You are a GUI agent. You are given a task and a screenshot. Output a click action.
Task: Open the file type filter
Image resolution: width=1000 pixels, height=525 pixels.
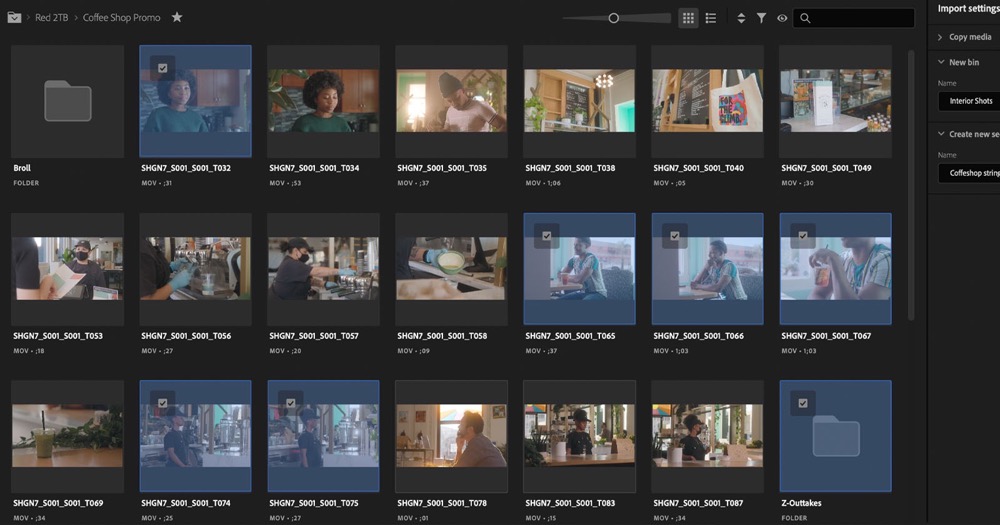click(761, 18)
